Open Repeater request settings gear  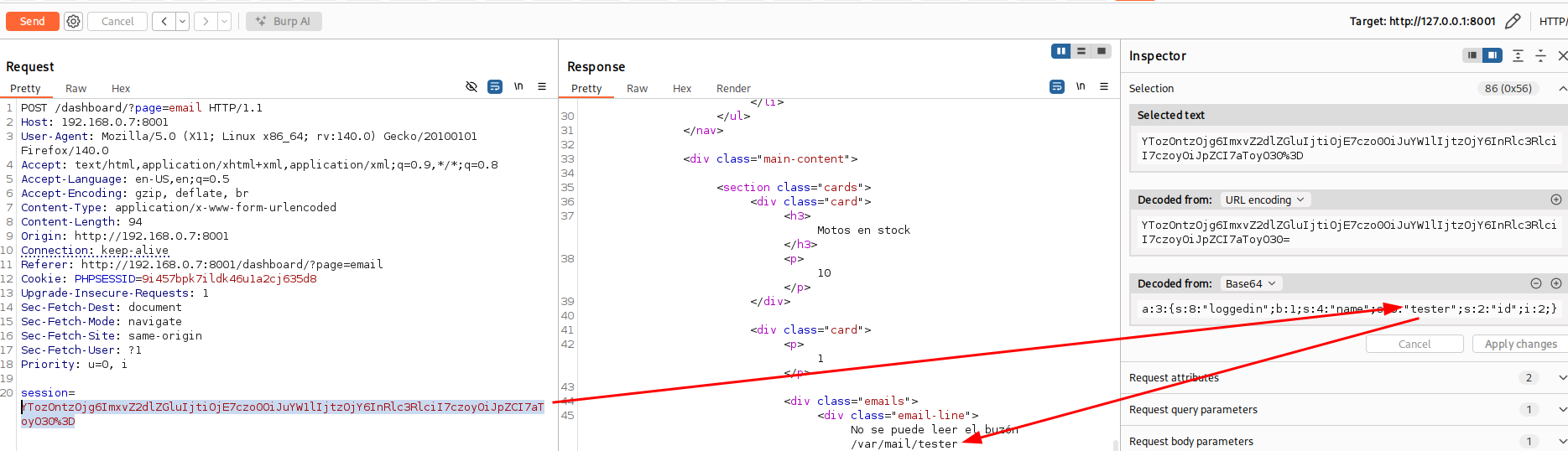(74, 22)
